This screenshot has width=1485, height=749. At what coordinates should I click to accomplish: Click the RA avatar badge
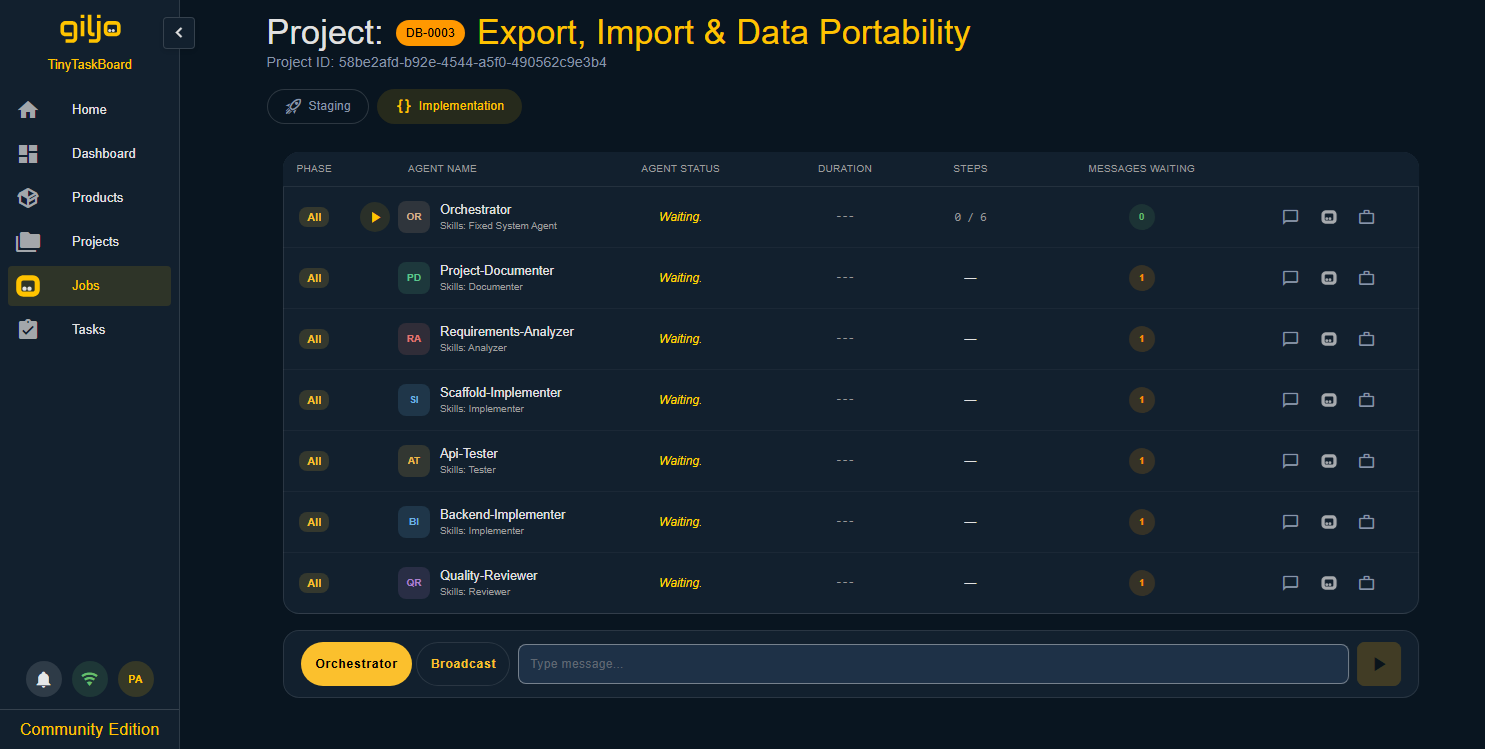tap(414, 339)
